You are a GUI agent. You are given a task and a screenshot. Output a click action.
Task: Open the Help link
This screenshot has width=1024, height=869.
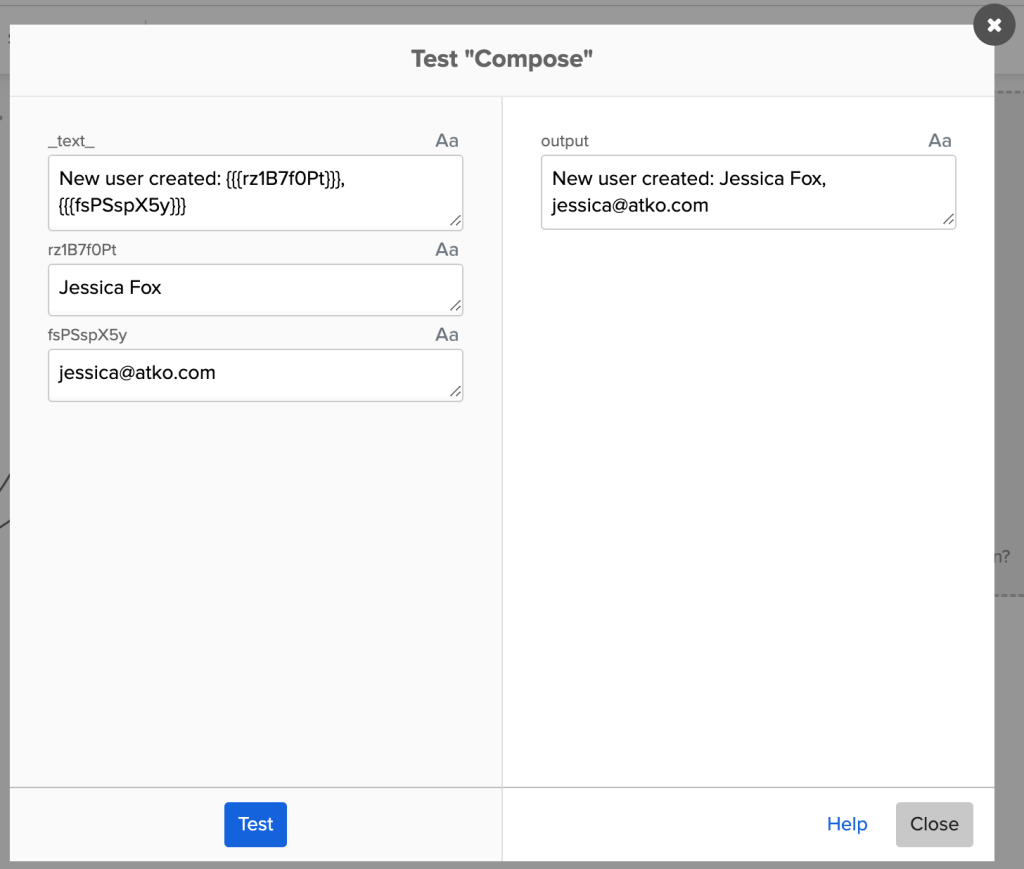pos(846,825)
